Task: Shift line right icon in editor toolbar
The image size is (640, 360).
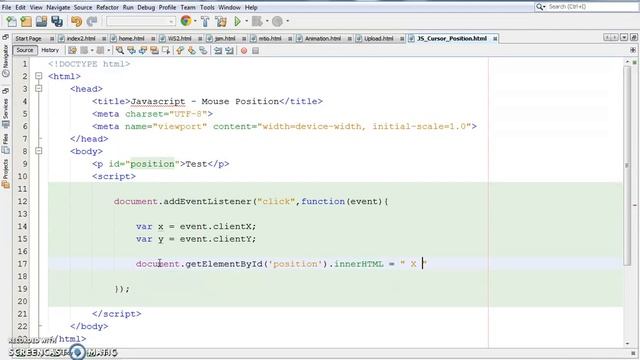Action: click(x=229, y=51)
